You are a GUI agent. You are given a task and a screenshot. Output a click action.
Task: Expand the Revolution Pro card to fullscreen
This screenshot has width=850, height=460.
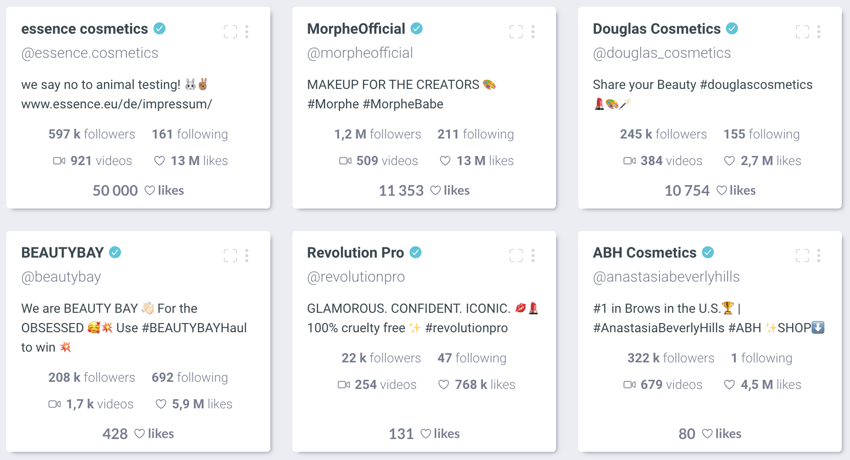516,256
